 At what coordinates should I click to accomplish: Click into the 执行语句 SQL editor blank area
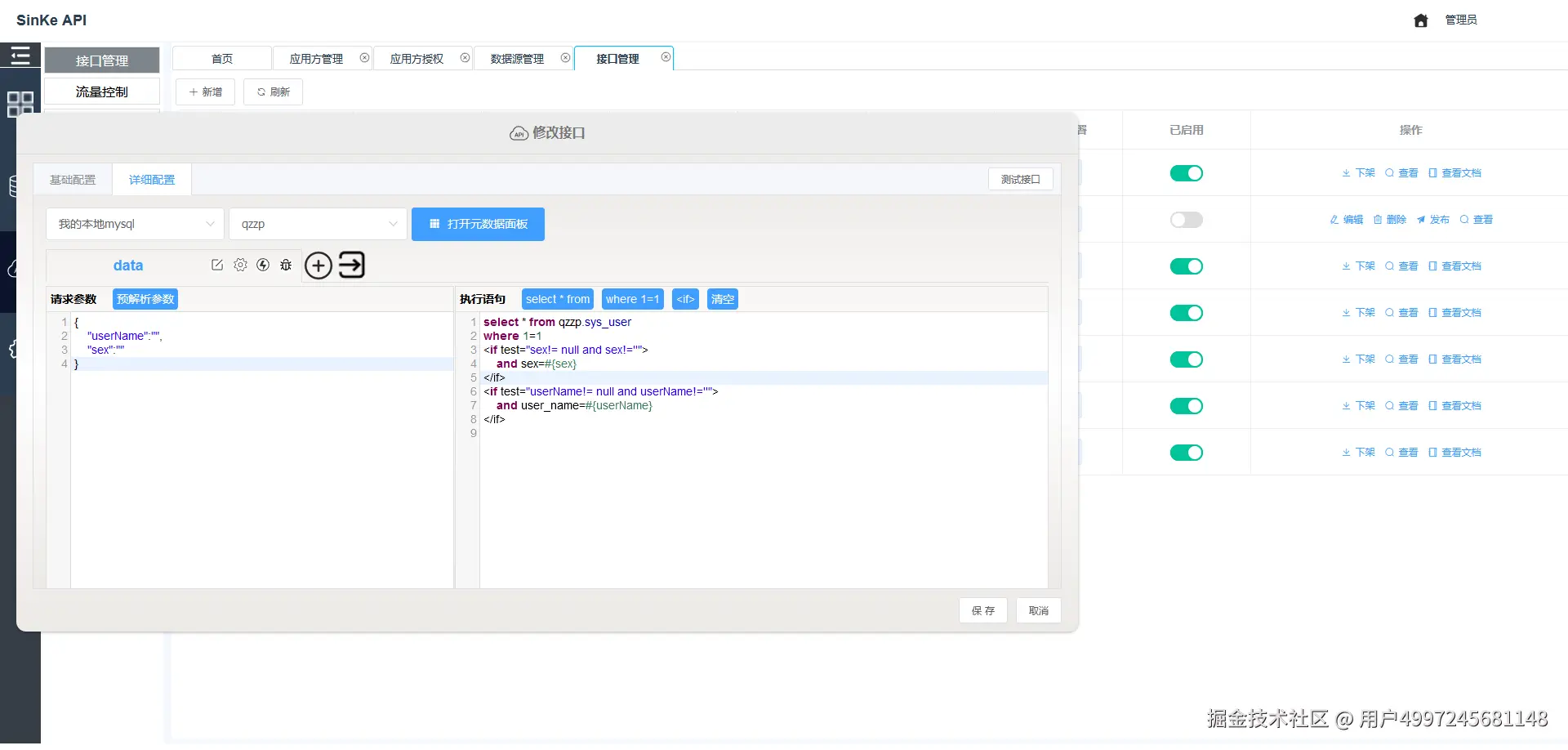764,513
